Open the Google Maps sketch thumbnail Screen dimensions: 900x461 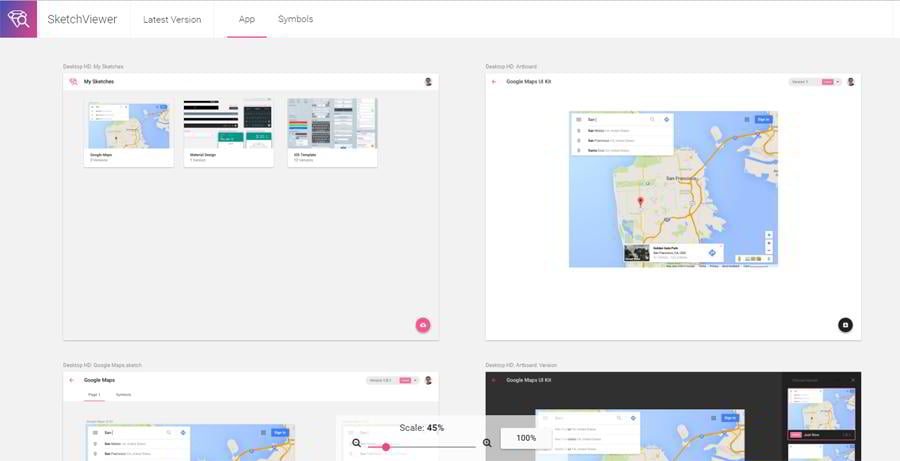[128, 124]
